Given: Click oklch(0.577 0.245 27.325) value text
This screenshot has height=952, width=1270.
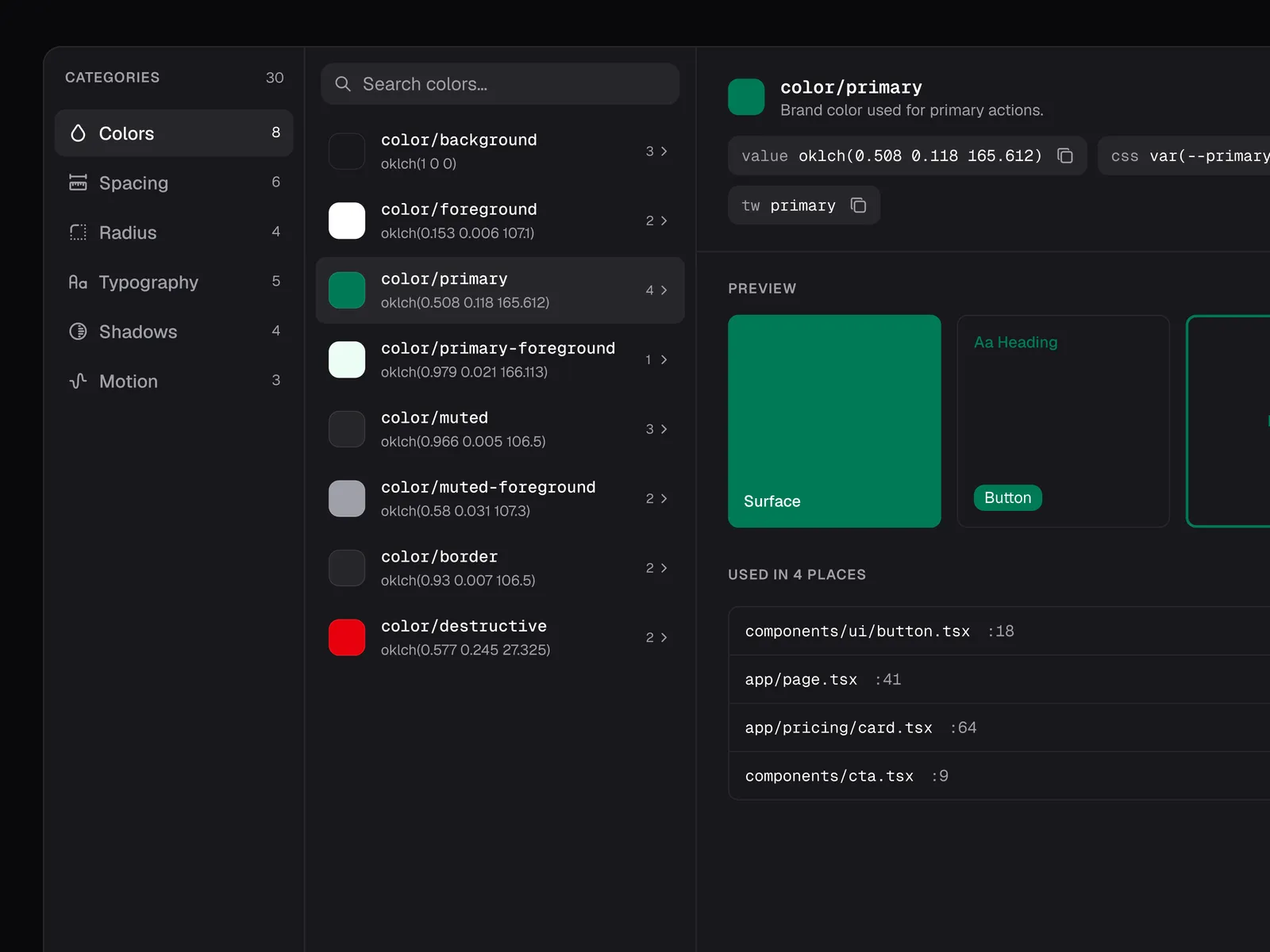Looking at the screenshot, I should click(x=465, y=650).
